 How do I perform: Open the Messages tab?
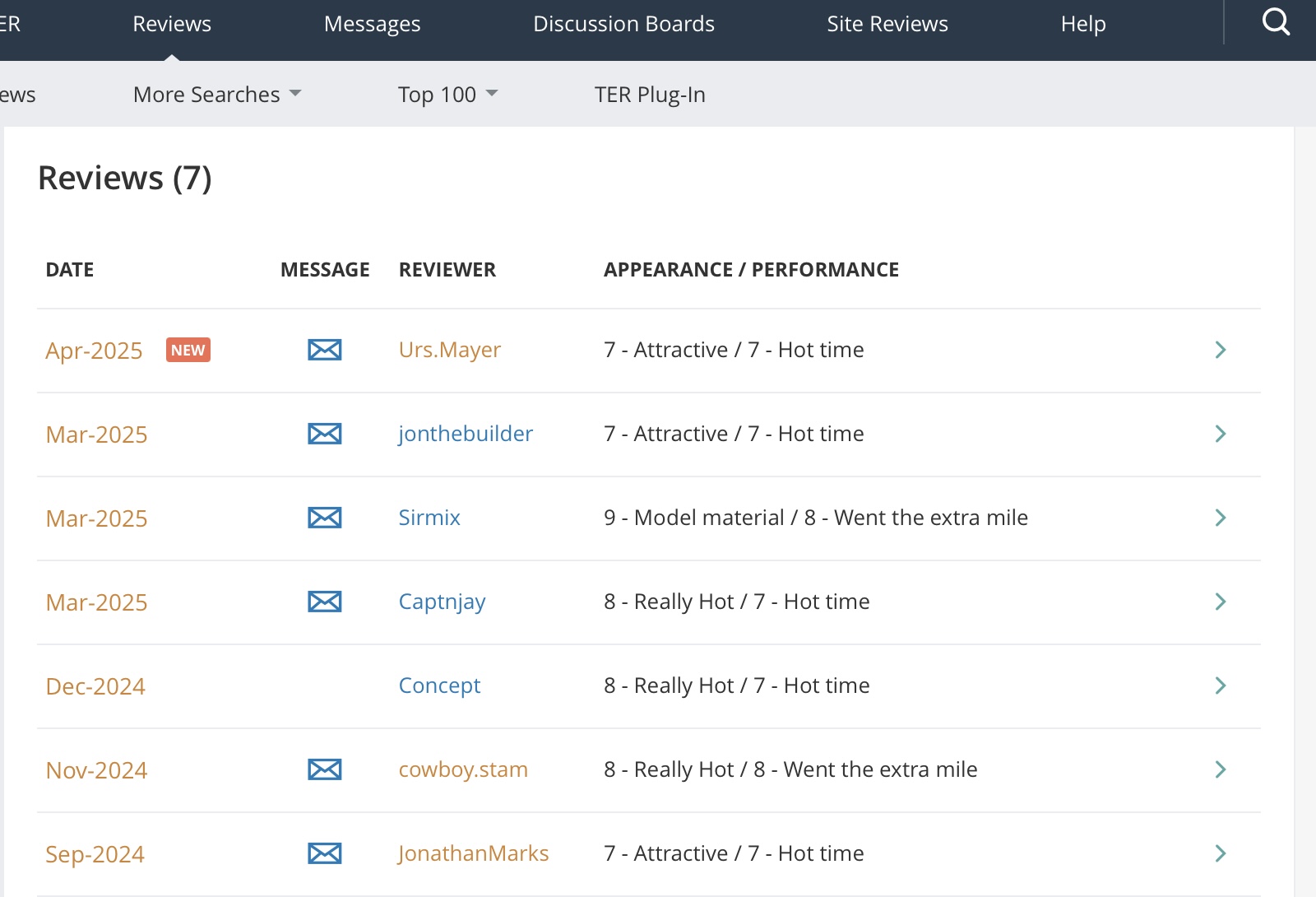coord(372,24)
